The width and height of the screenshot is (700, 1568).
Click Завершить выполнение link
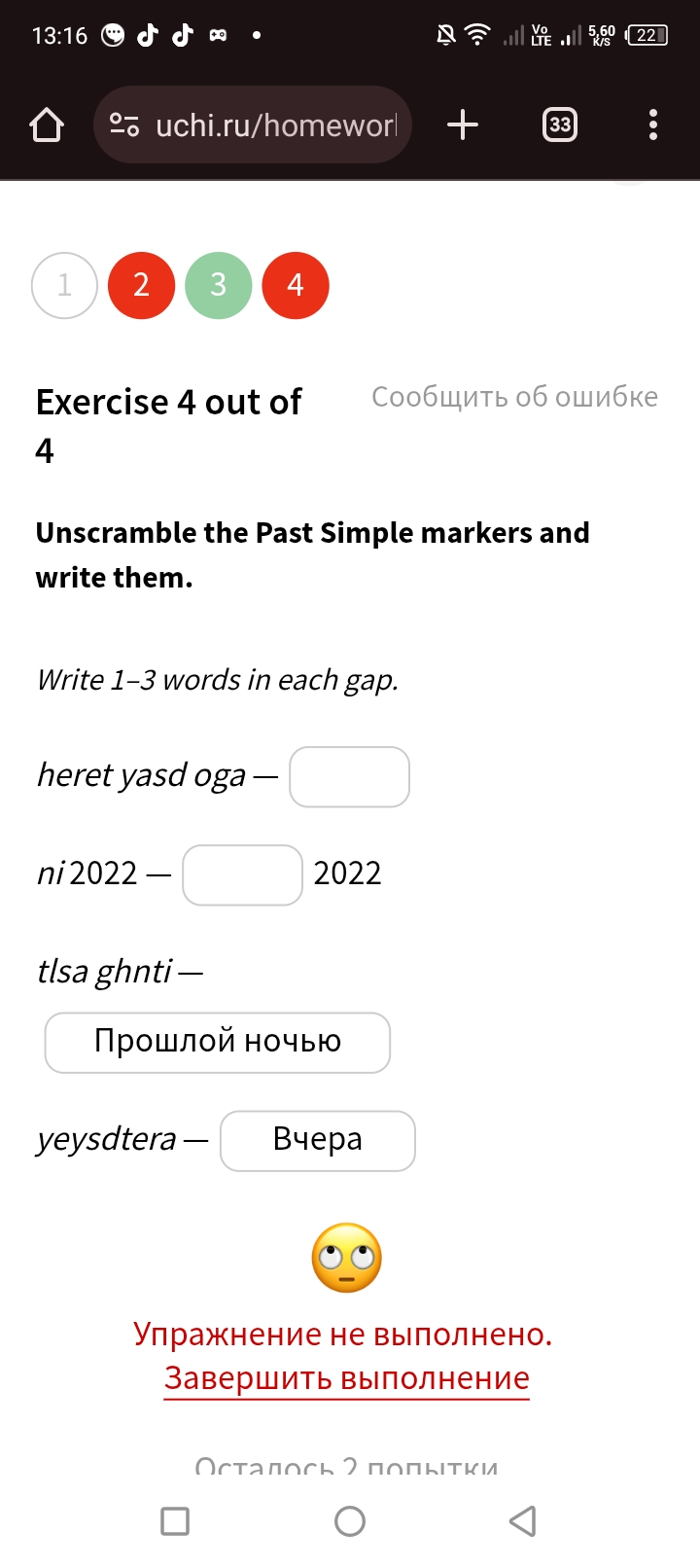[x=347, y=1378]
